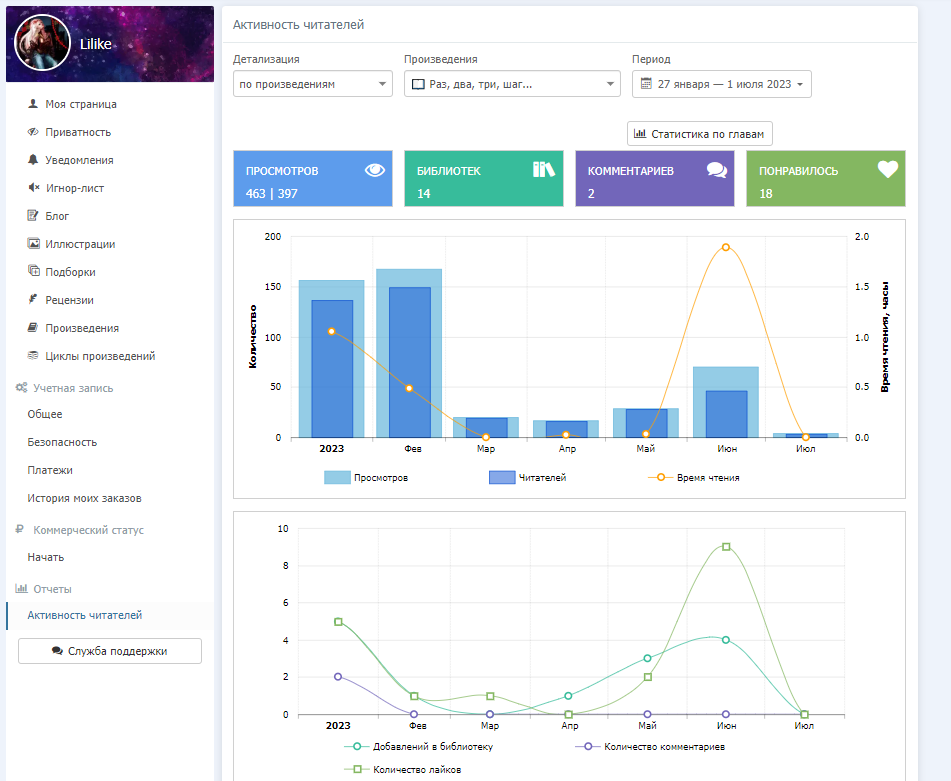Contact Служба поддержки button
Image resolution: width=951 pixels, height=781 pixels.
pos(110,651)
